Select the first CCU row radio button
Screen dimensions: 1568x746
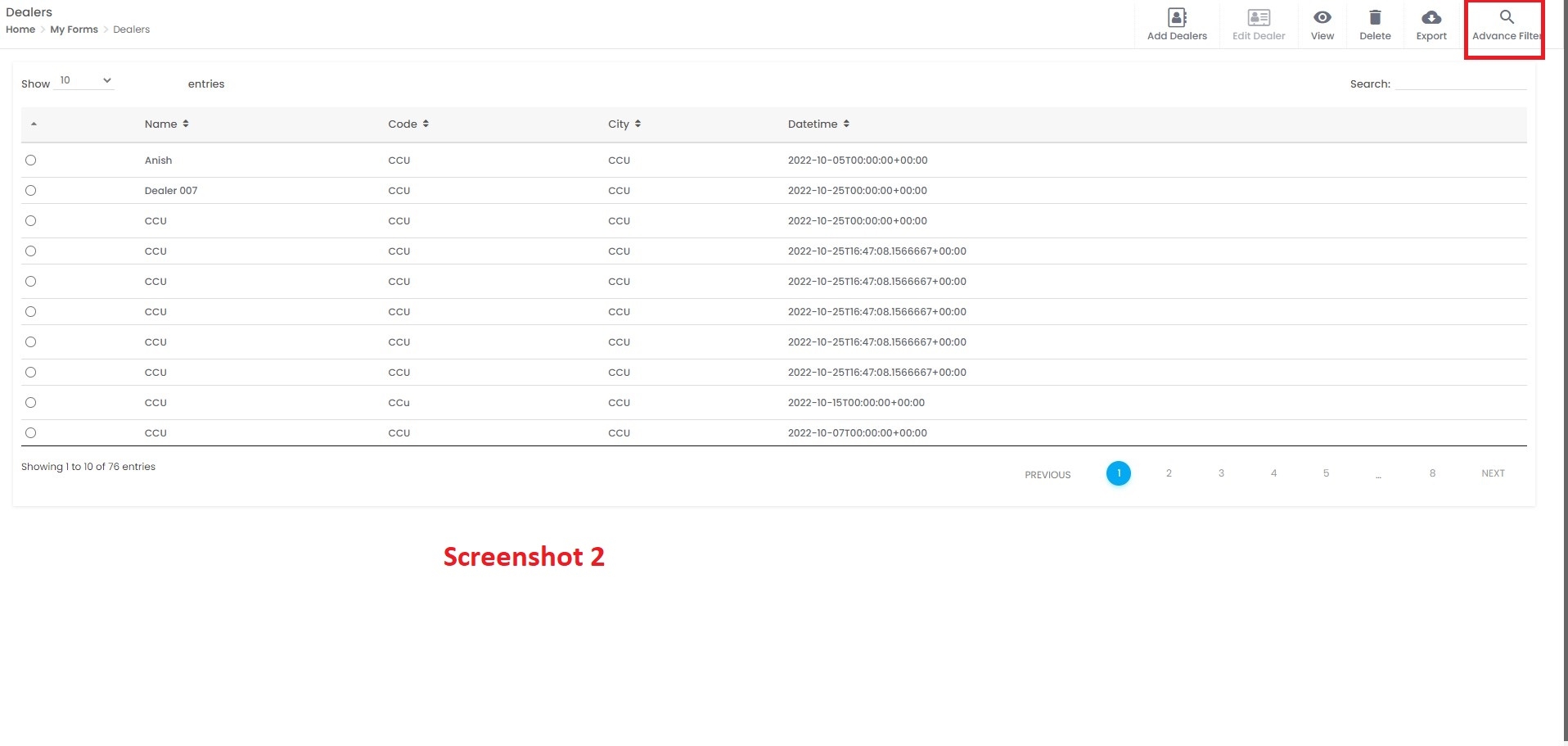[x=31, y=221]
